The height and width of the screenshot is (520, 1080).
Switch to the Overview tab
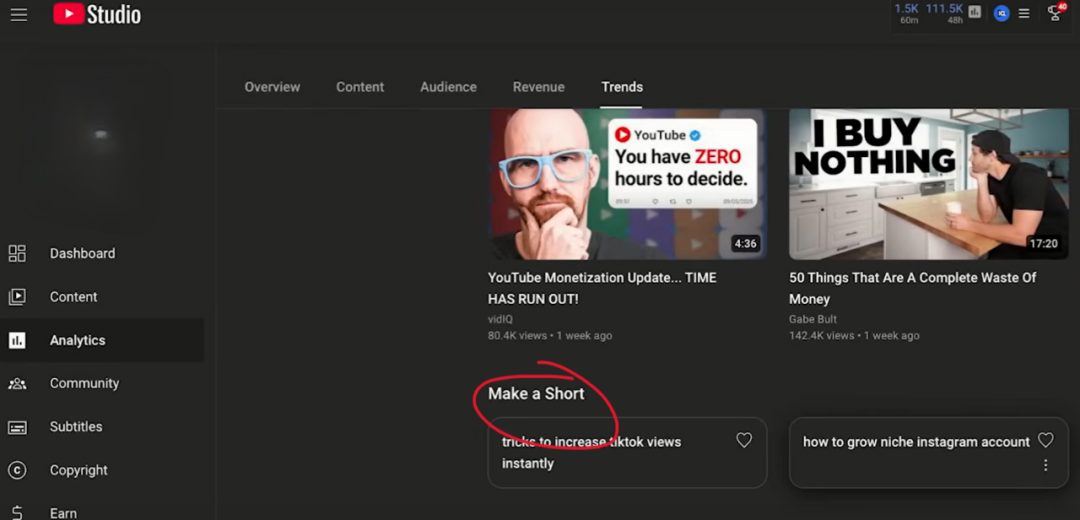(272, 87)
